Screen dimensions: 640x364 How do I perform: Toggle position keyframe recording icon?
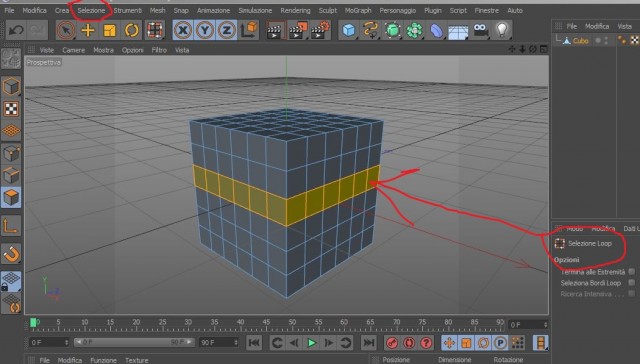[449, 342]
